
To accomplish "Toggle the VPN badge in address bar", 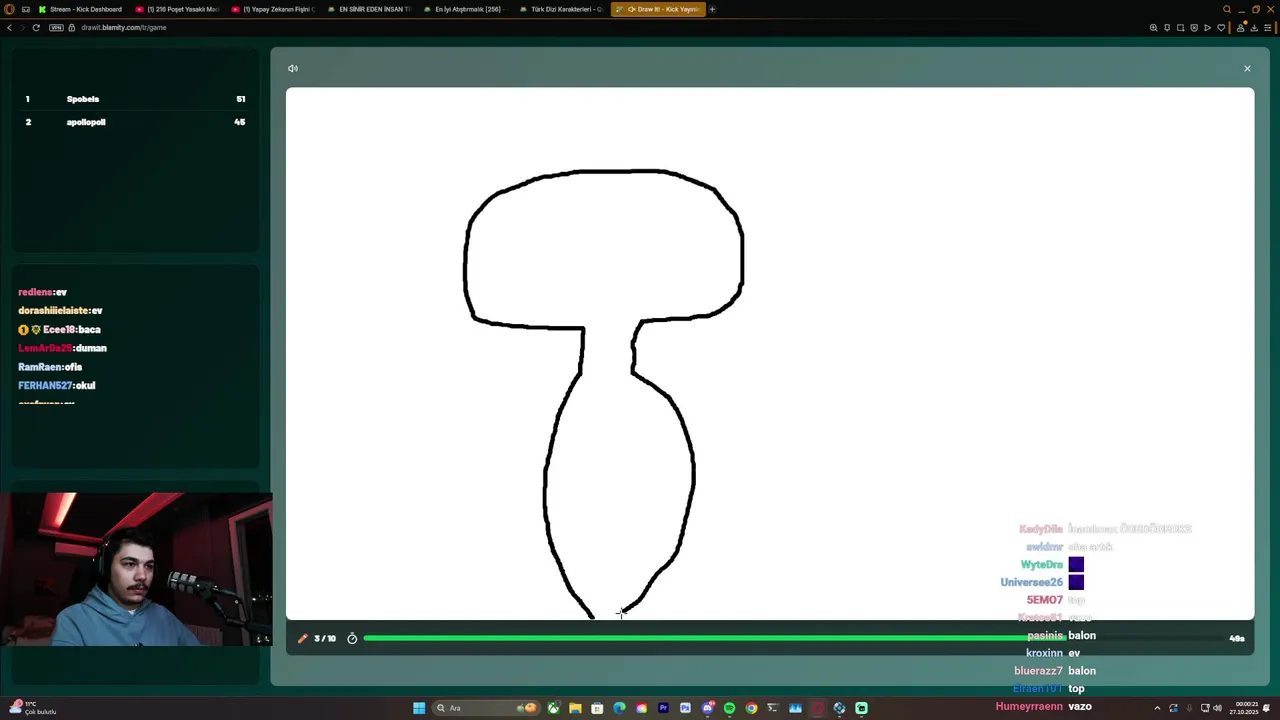I will click(x=56, y=27).
